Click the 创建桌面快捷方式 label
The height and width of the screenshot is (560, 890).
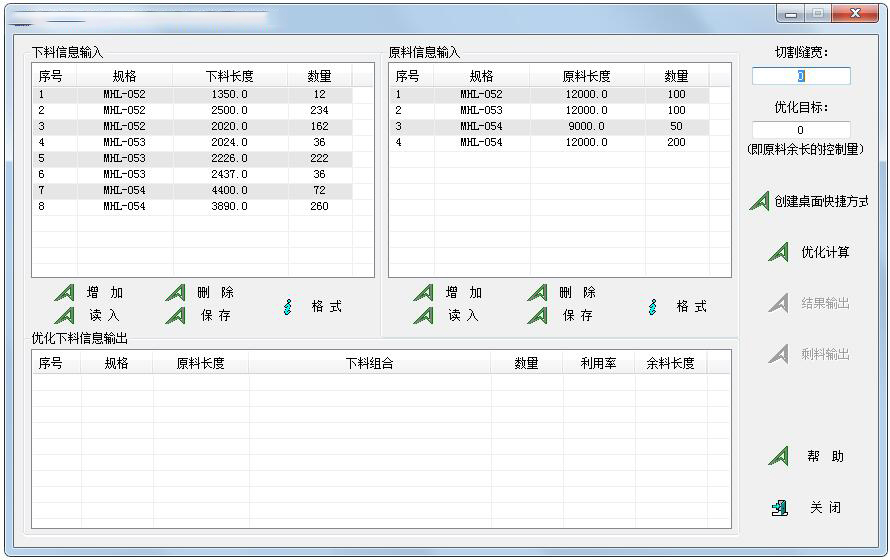[x=821, y=201]
